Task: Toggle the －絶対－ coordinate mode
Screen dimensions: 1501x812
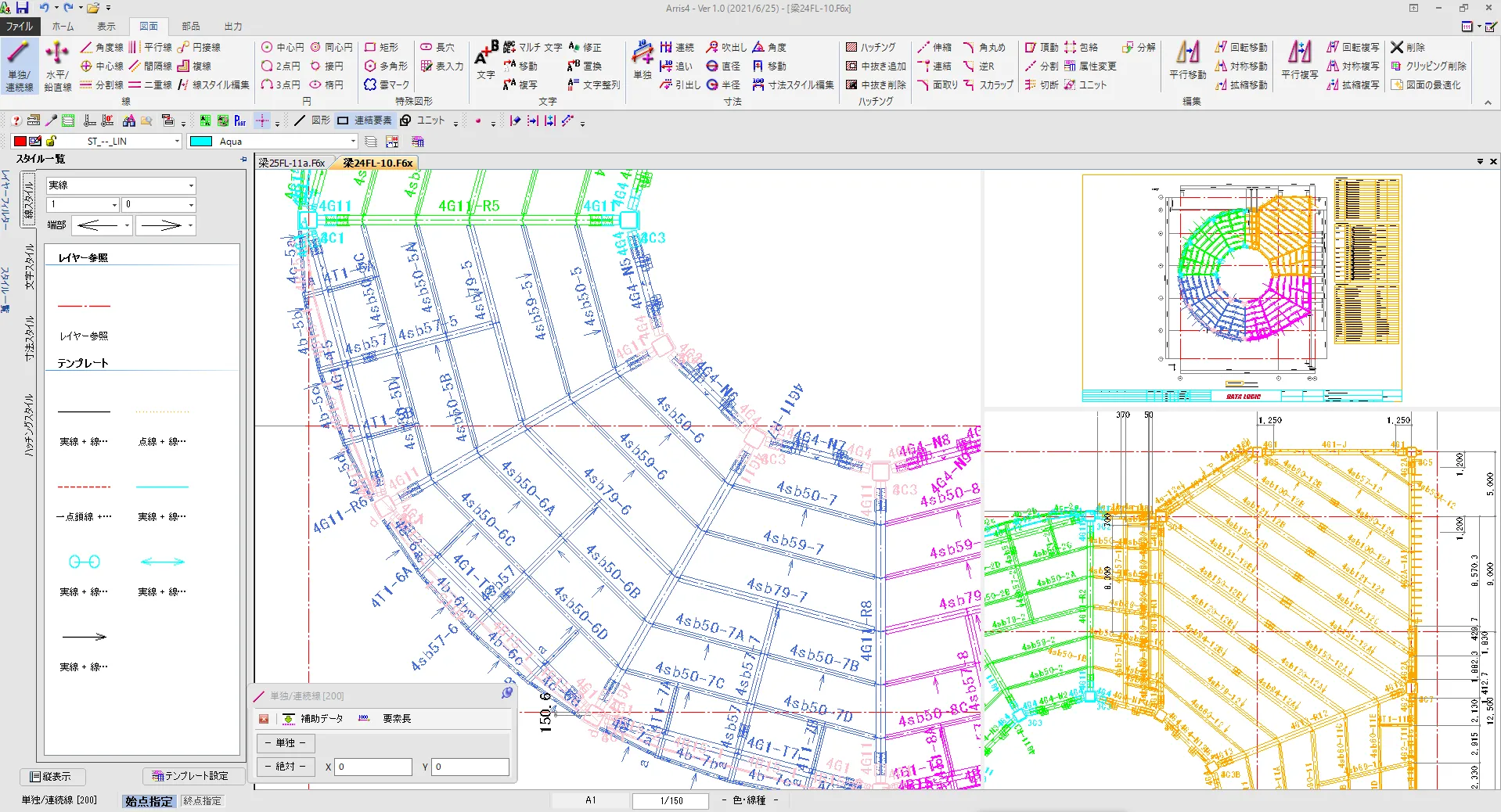Action: (x=285, y=767)
